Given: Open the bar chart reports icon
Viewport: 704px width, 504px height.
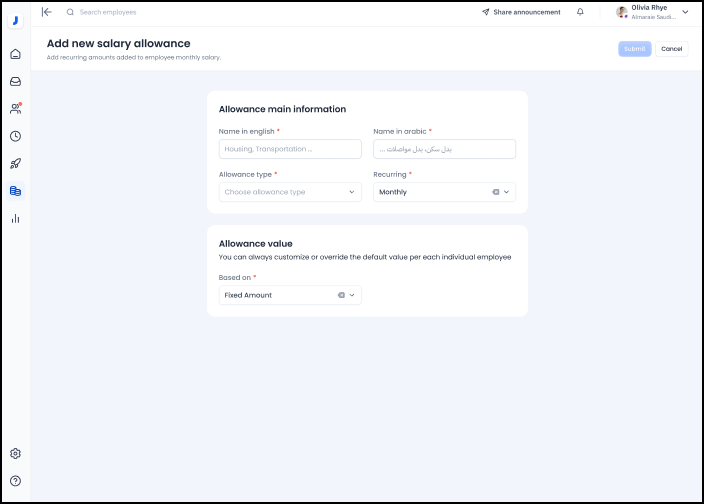Looking at the screenshot, I should (x=15, y=218).
